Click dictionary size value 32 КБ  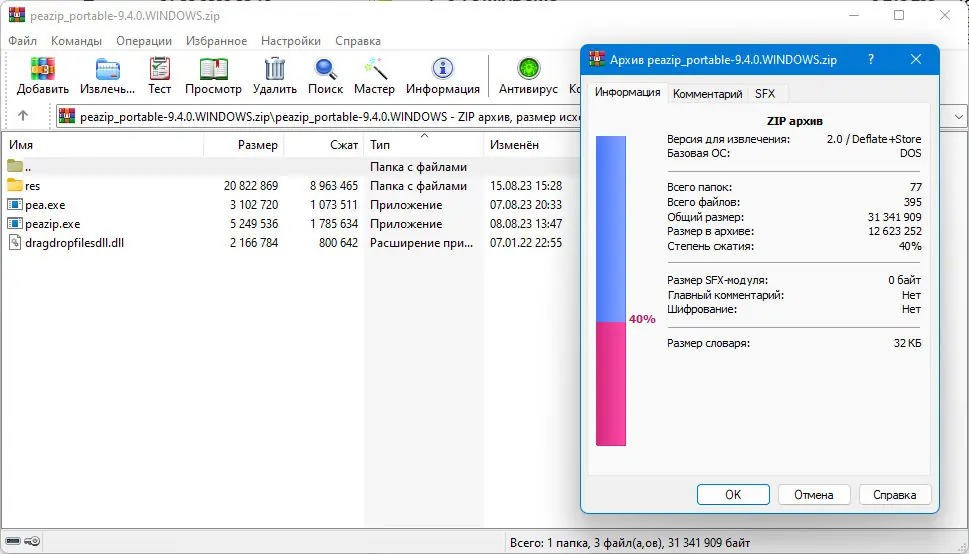coord(907,343)
